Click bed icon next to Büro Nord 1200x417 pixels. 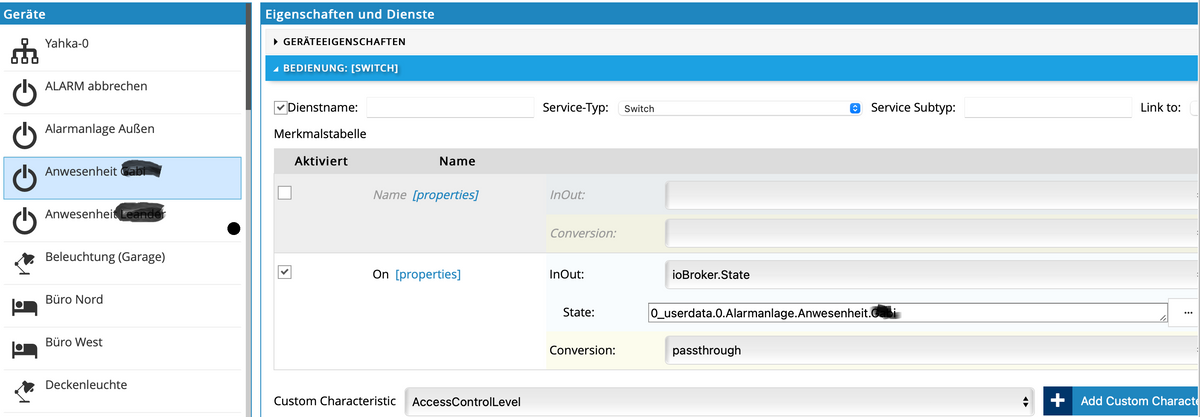point(23,306)
